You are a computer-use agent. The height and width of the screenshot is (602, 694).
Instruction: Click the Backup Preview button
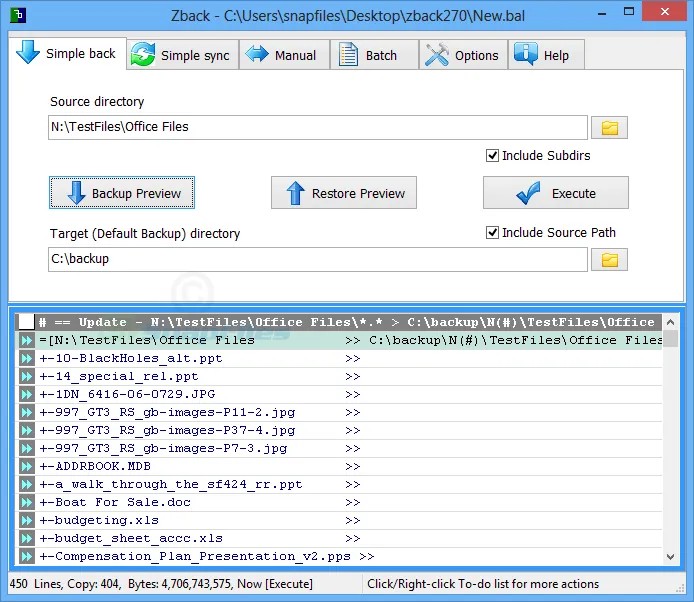[122, 193]
